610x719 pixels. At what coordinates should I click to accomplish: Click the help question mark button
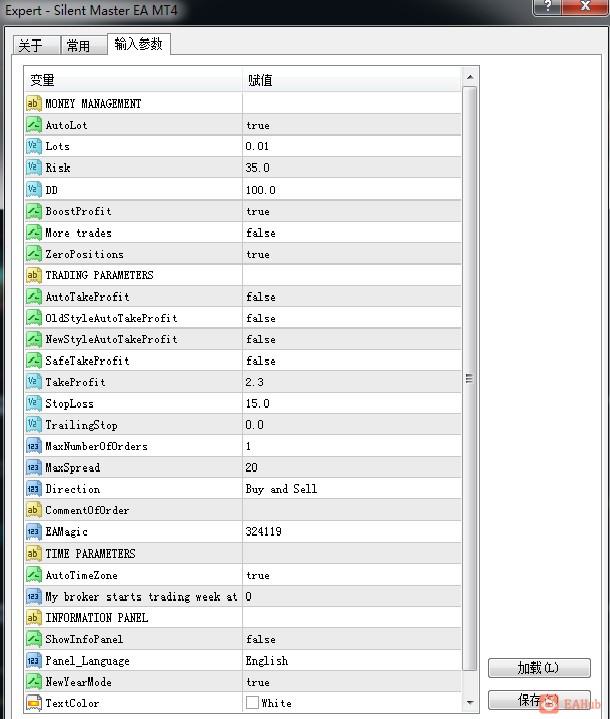(547, 6)
